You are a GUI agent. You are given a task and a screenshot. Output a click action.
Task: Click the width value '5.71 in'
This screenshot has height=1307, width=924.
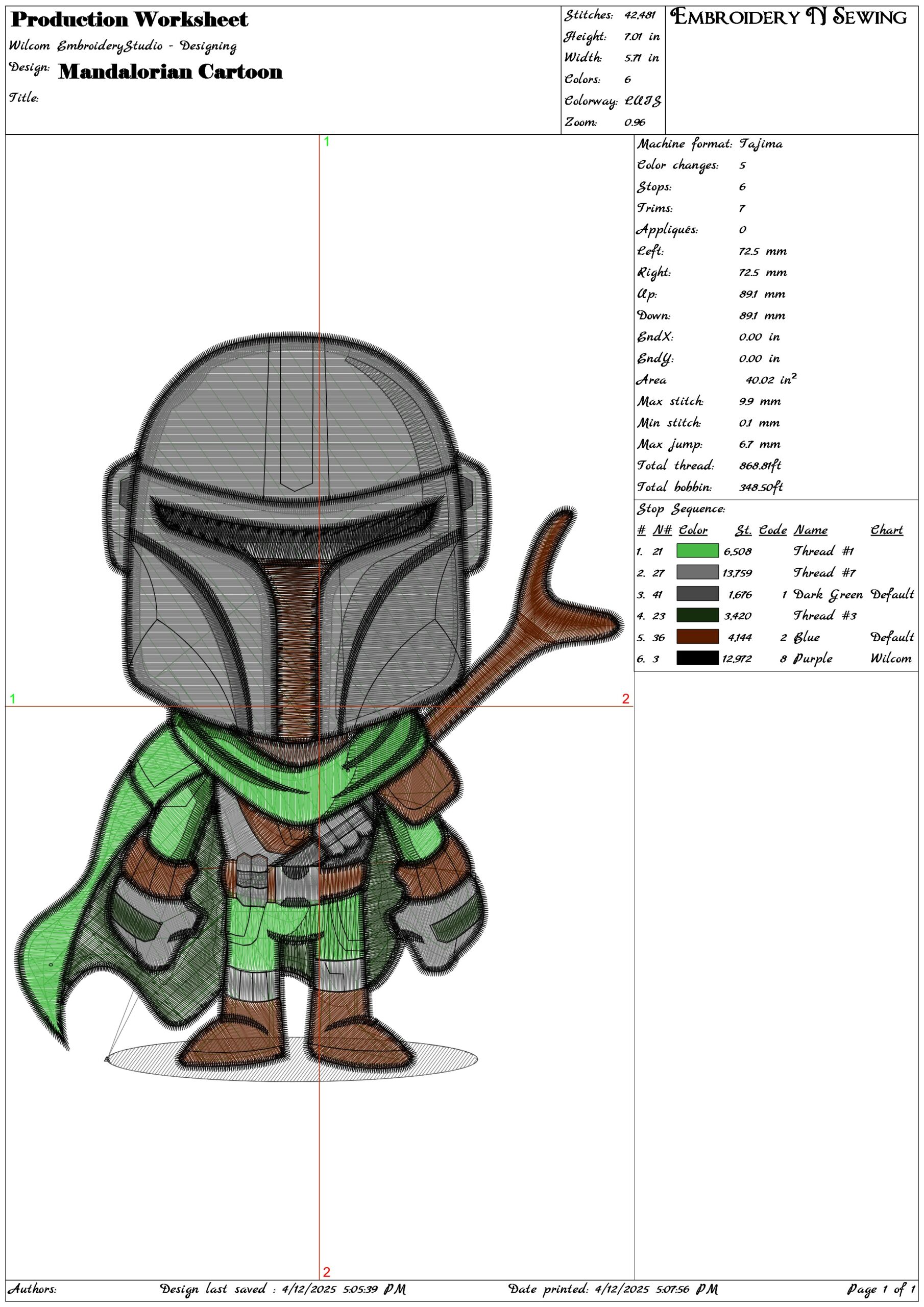pyautogui.click(x=642, y=58)
